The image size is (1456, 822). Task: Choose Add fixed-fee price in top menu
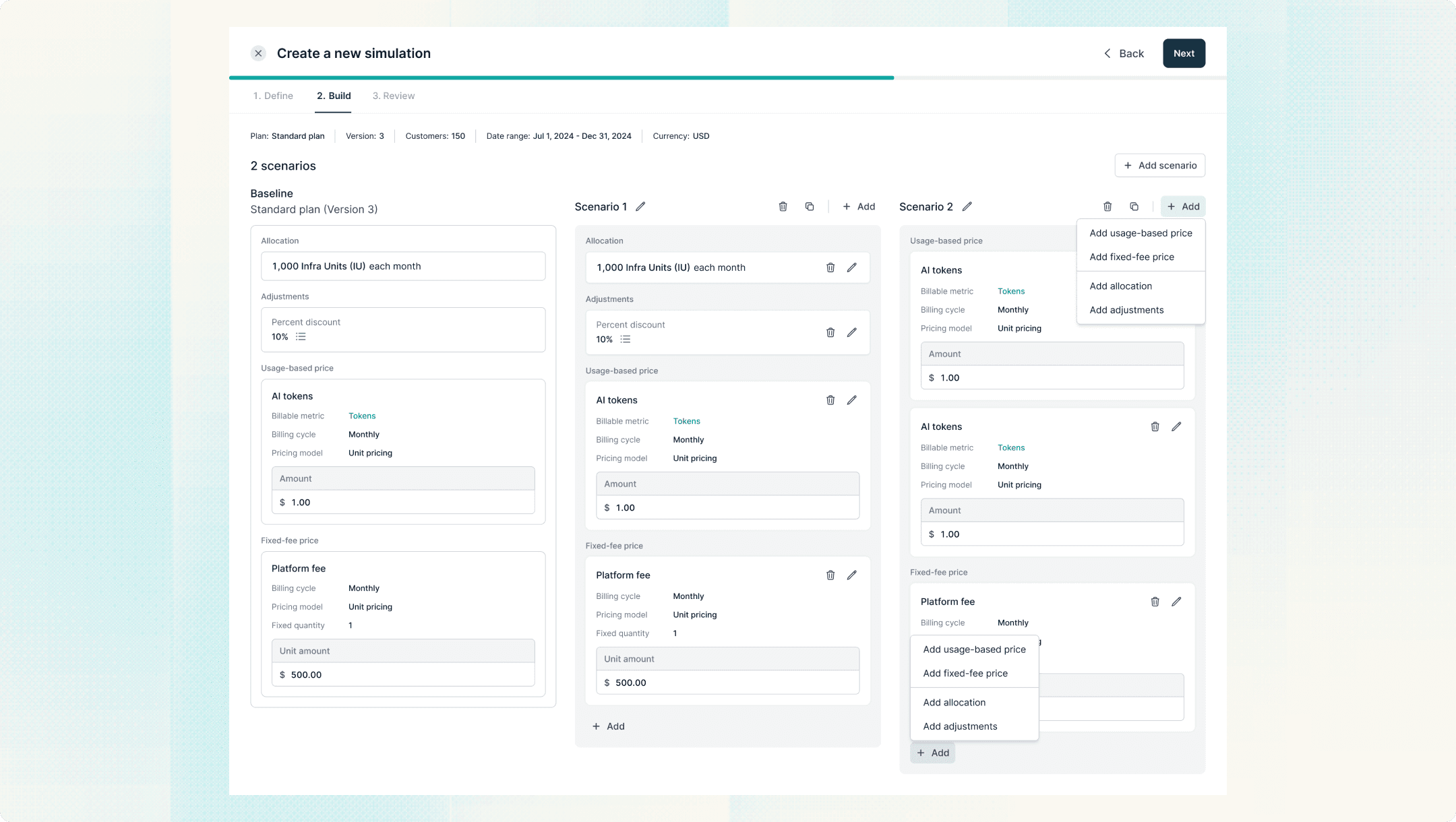click(x=1132, y=257)
